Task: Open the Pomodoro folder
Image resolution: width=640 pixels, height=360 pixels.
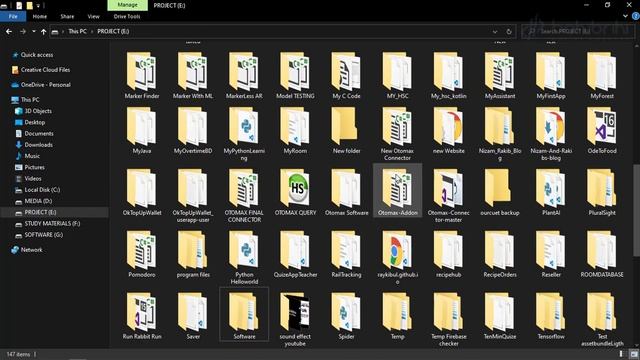Action: [142, 255]
